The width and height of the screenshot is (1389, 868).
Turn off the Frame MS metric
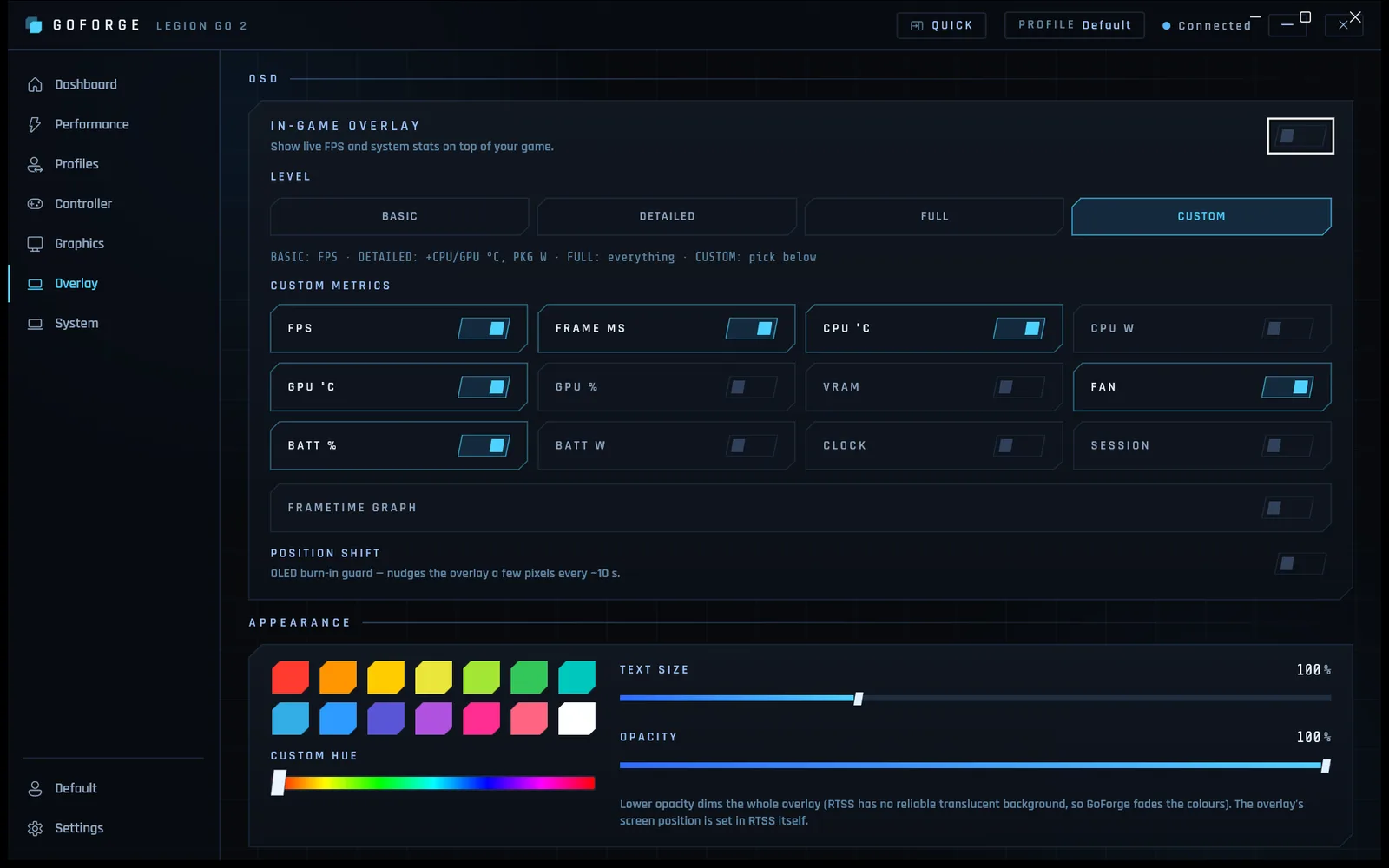[752, 328]
